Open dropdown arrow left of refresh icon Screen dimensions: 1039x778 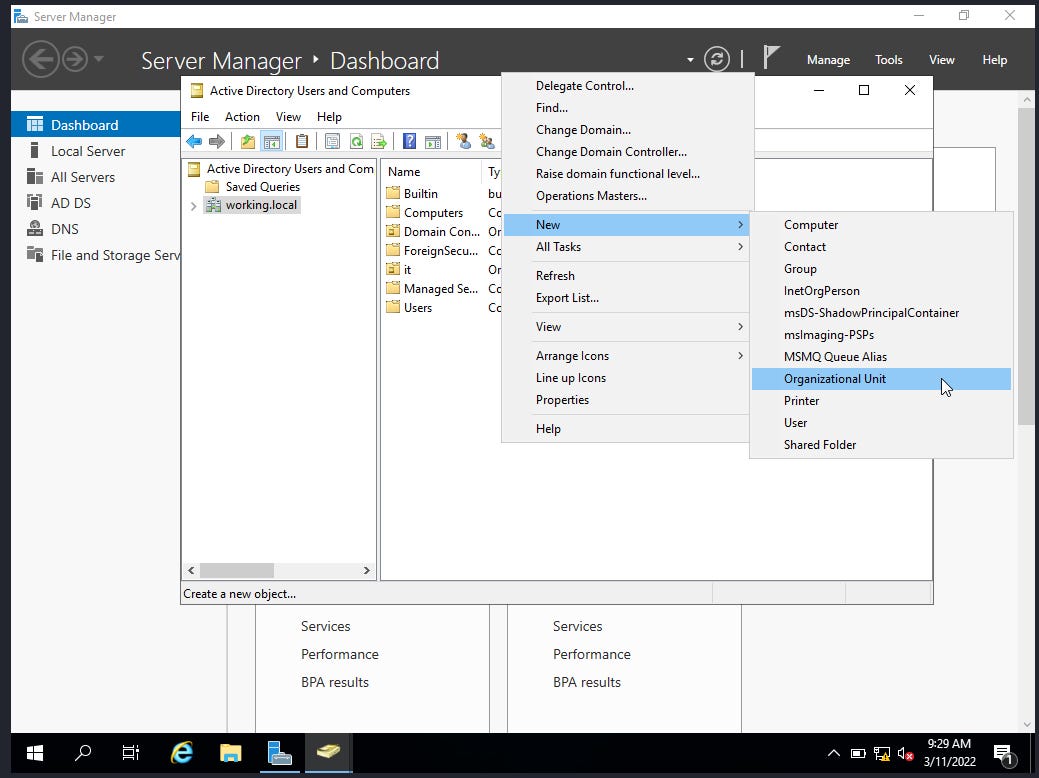pyautogui.click(x=690, y=60)
